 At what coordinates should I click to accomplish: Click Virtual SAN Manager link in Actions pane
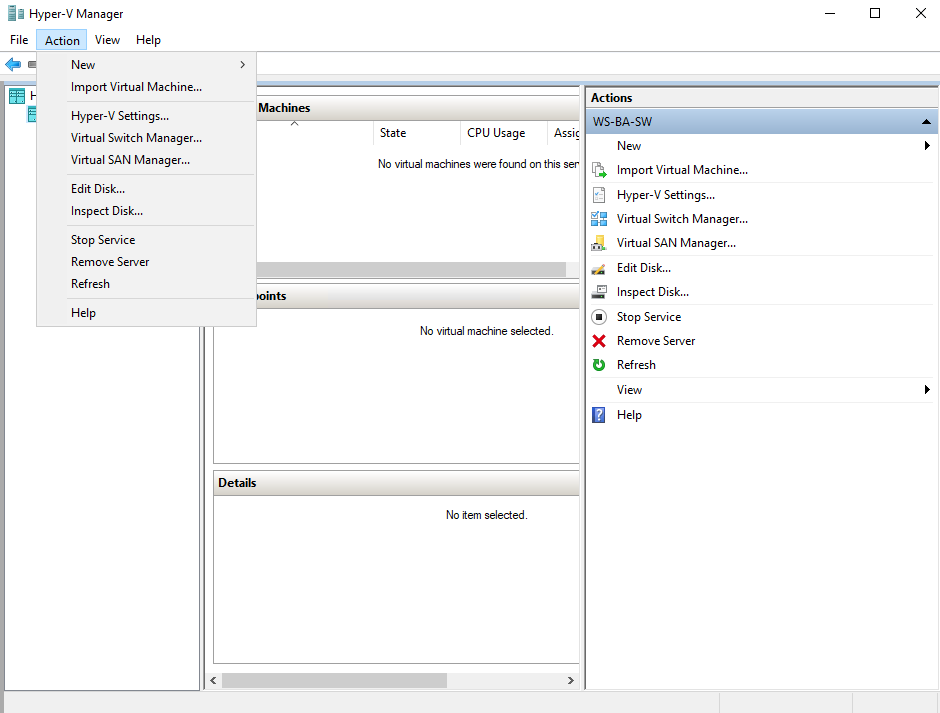(x=676, y=243)
